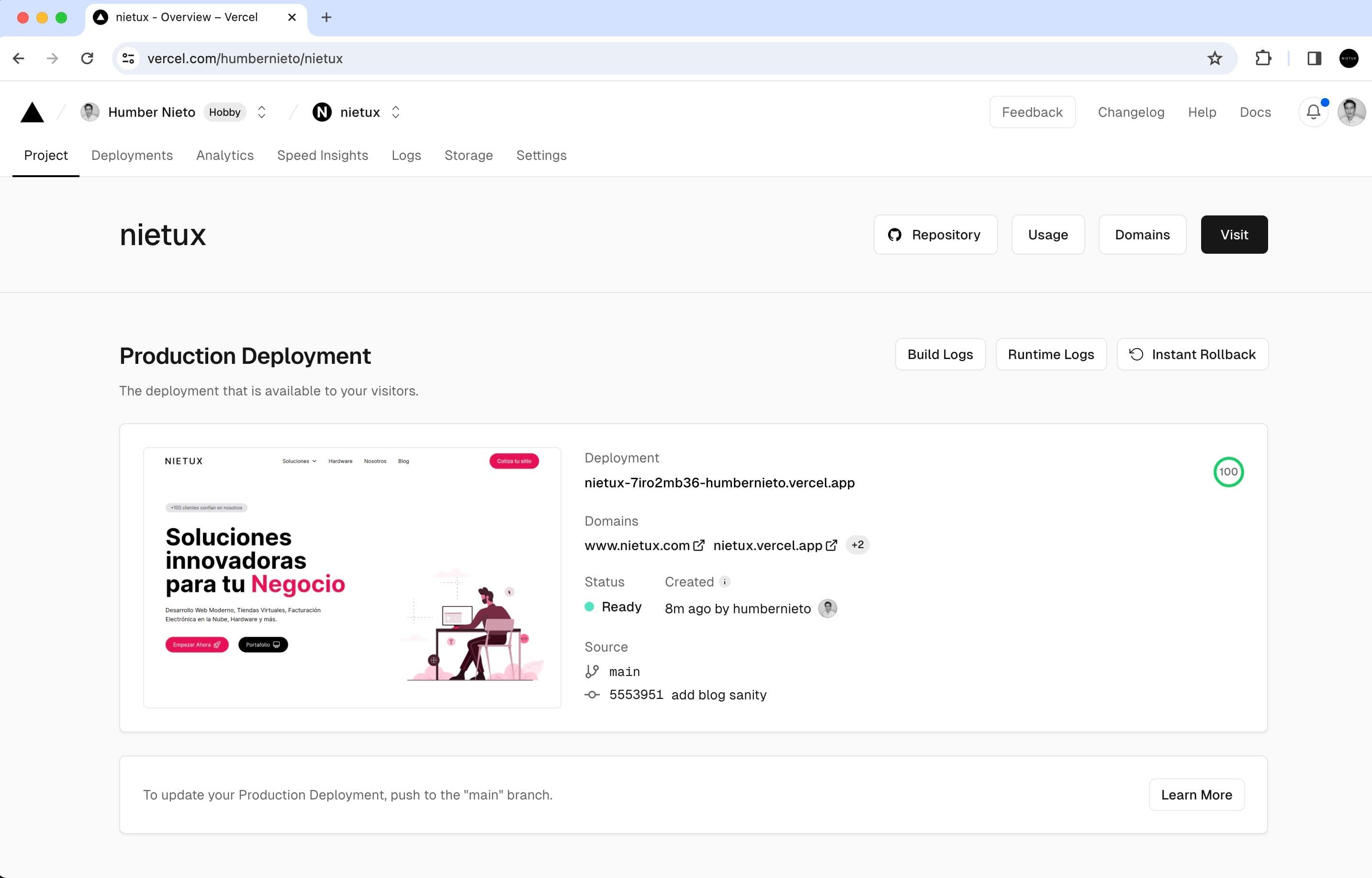This screenshot has height=878, width=1372.
Task: Click the Feedback button
Action: click(1032, 113)
